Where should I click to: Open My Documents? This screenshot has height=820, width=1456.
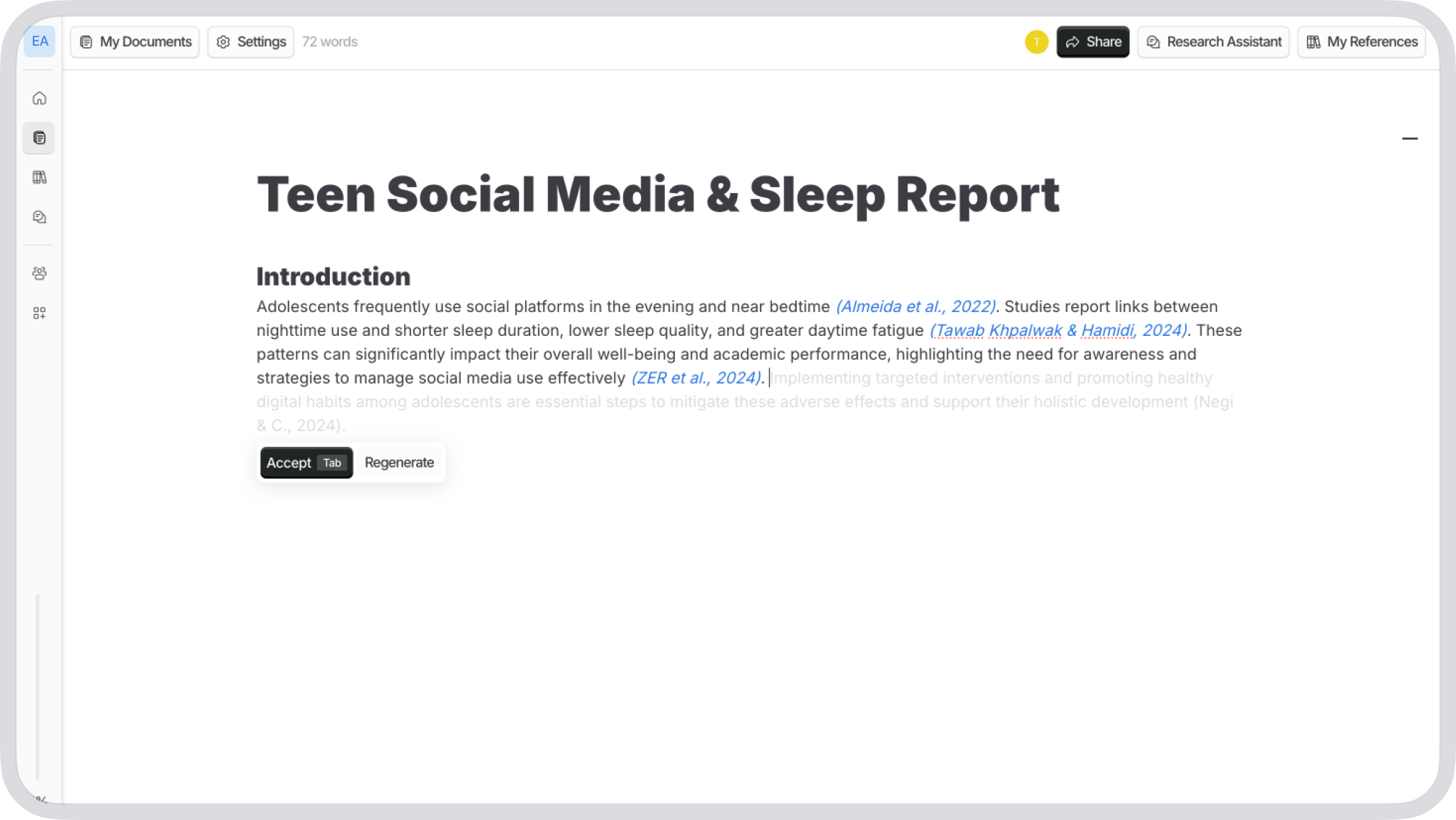tap(135, 42)
